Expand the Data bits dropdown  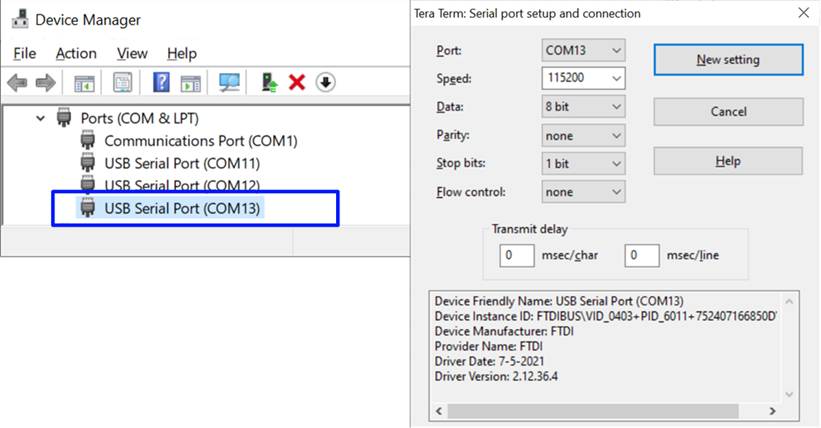pos(584,107)
